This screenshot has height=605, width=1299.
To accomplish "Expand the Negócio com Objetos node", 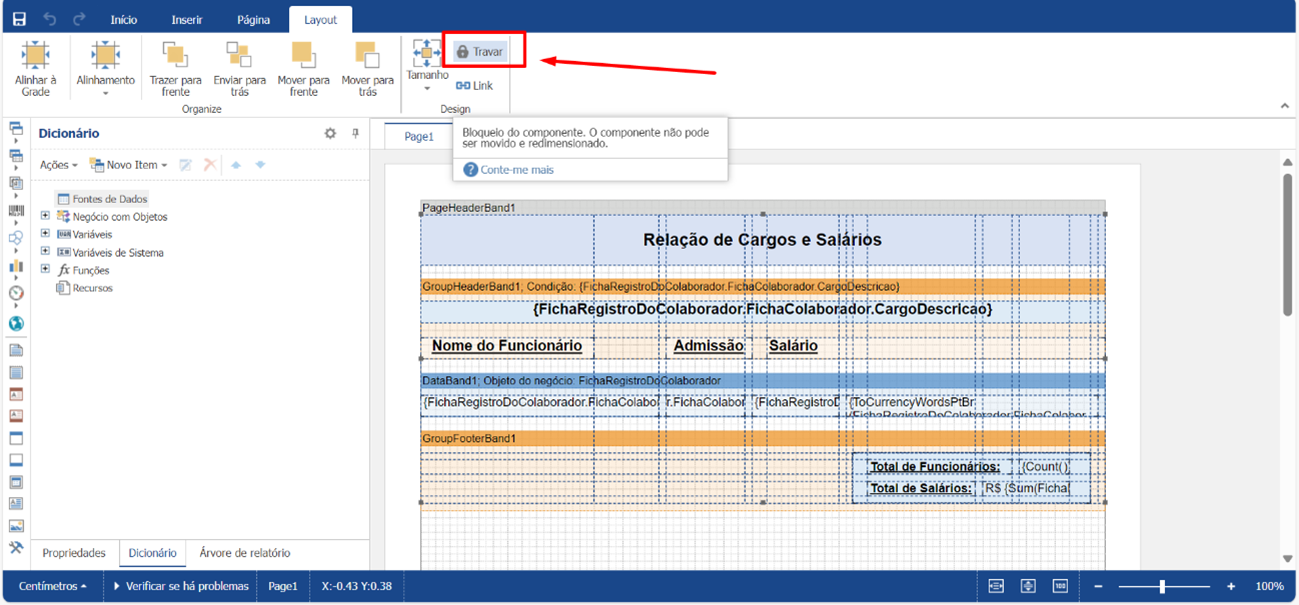I will [45, 216].
